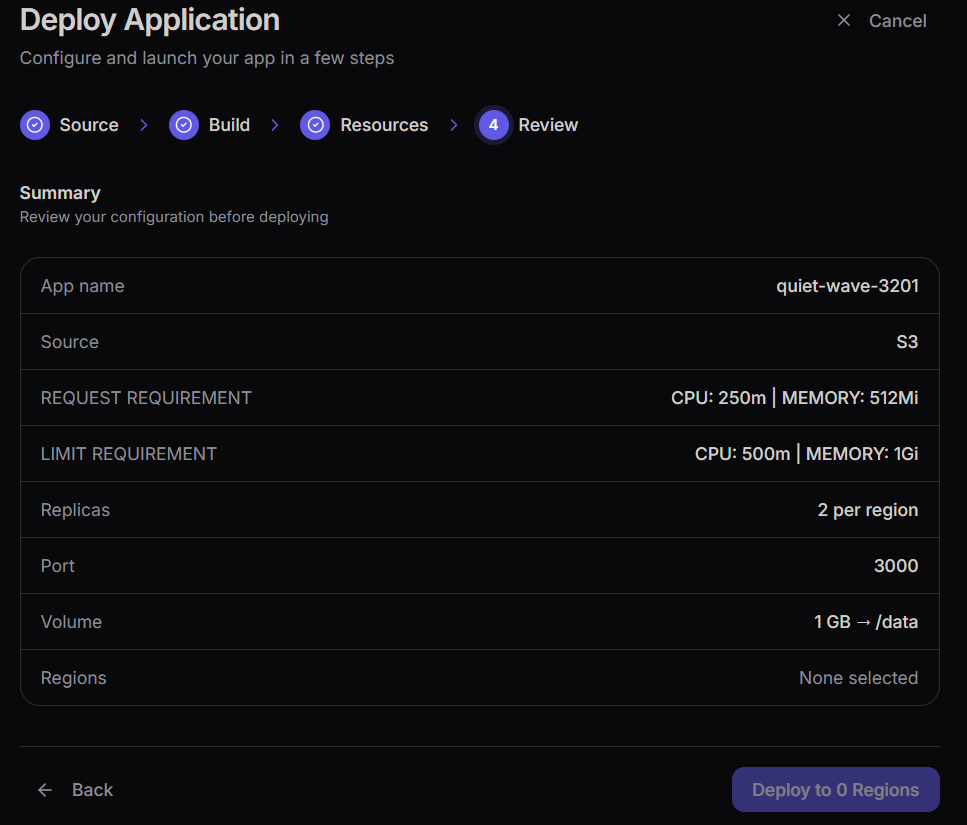967x825 pixels.
Task: Click the Source step checkmark icon
Action: click(x=35, y=125)
